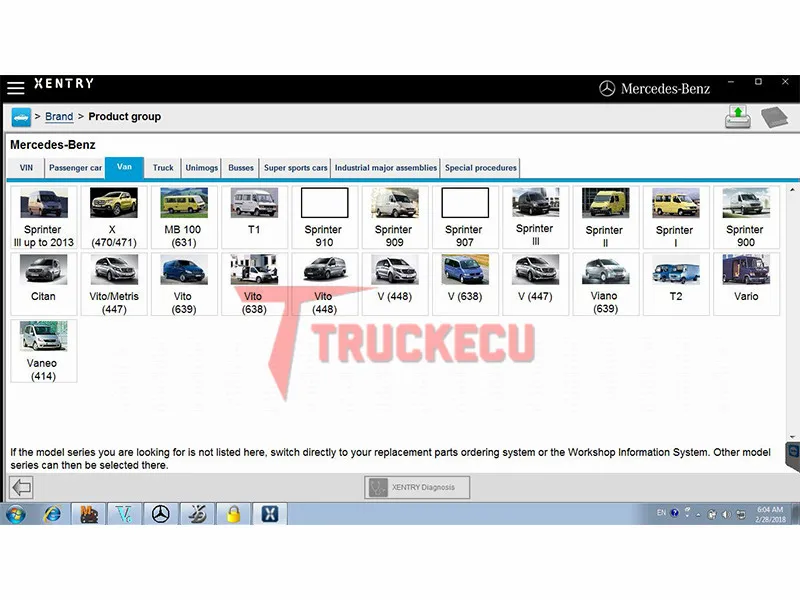
Task: Open the taskbar icon beside the padlock
Action: [x=197, y=514]
